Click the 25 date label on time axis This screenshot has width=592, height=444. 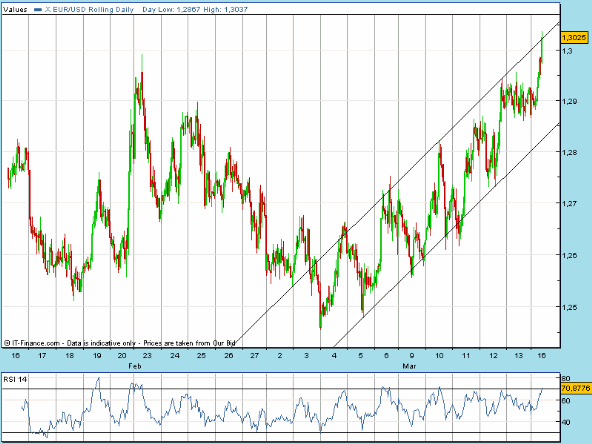[x=201, y=355]
